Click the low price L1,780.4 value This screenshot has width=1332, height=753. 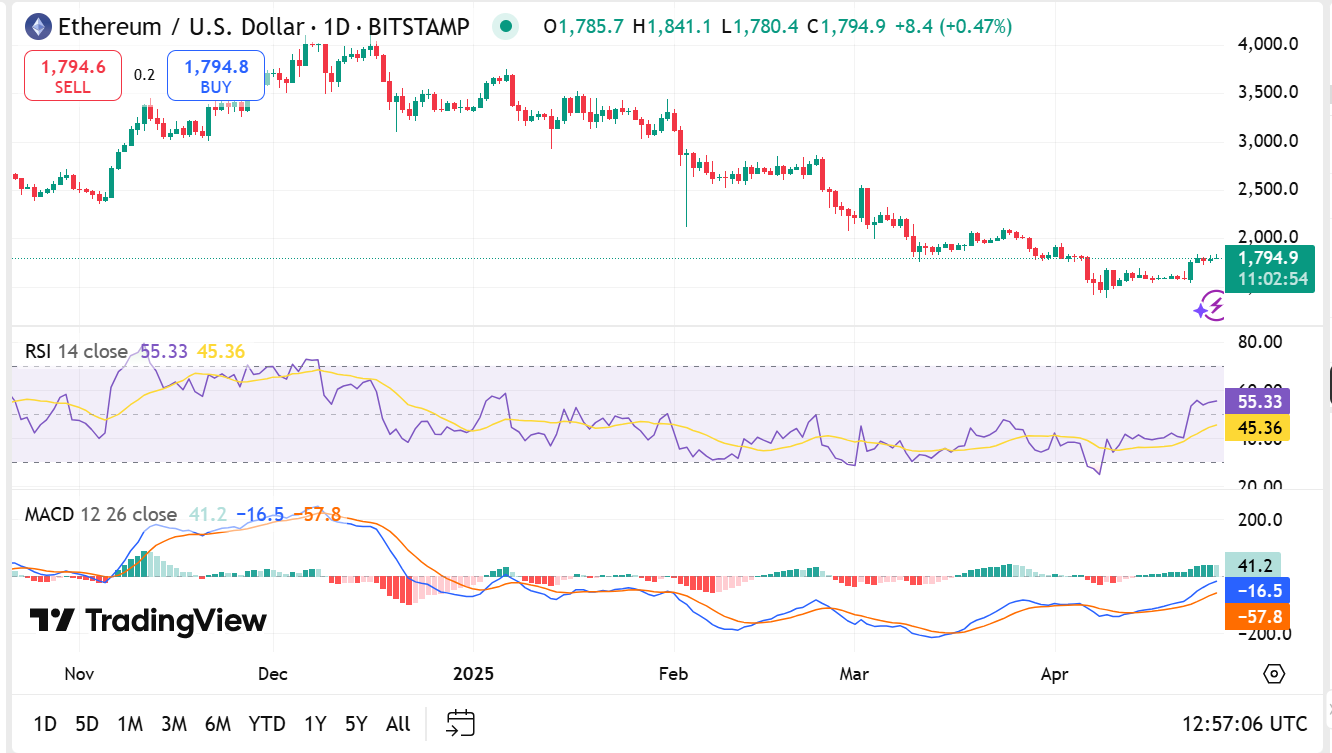pos(762,27)
